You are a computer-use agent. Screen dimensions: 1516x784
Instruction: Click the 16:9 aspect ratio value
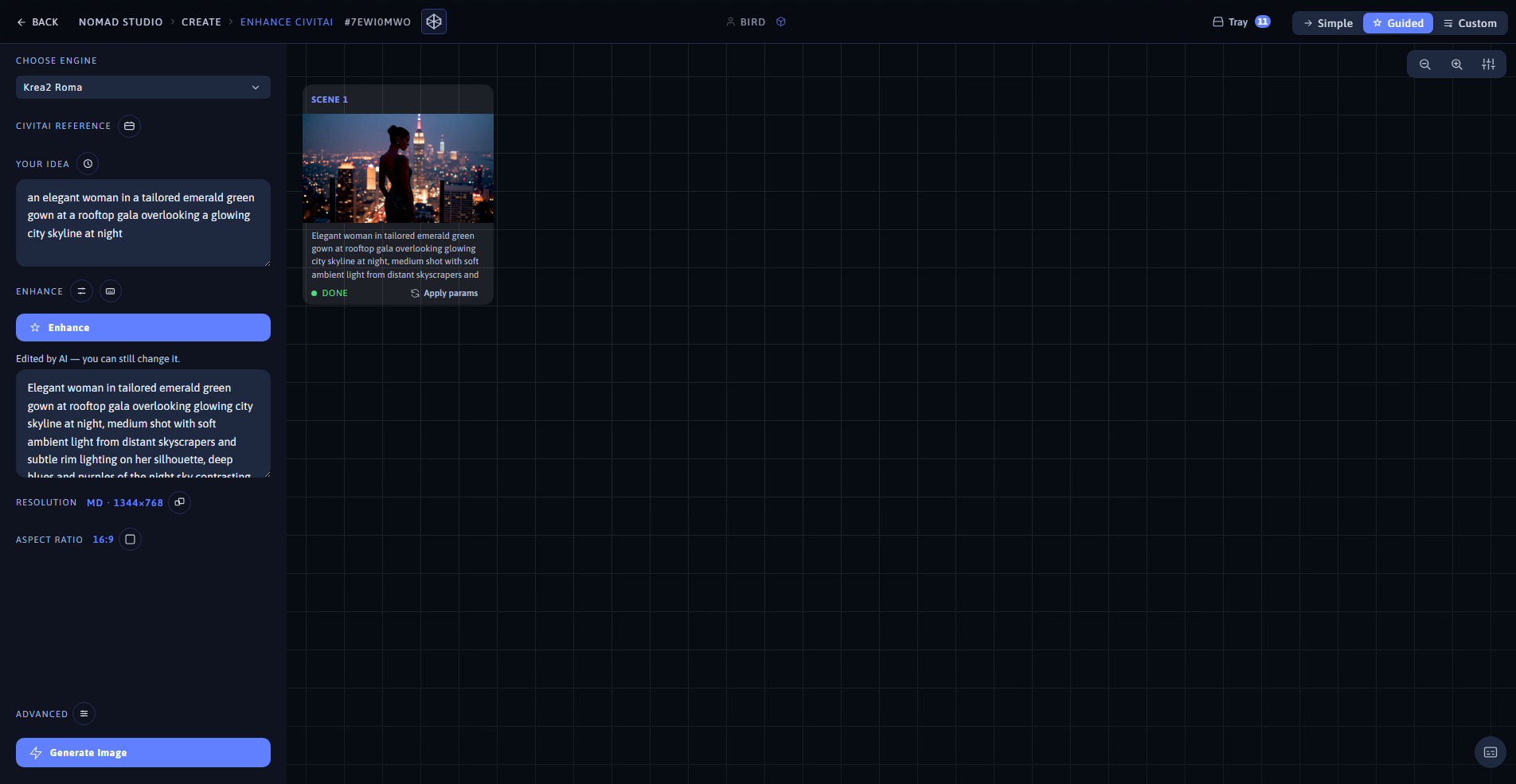coord(104,540)
